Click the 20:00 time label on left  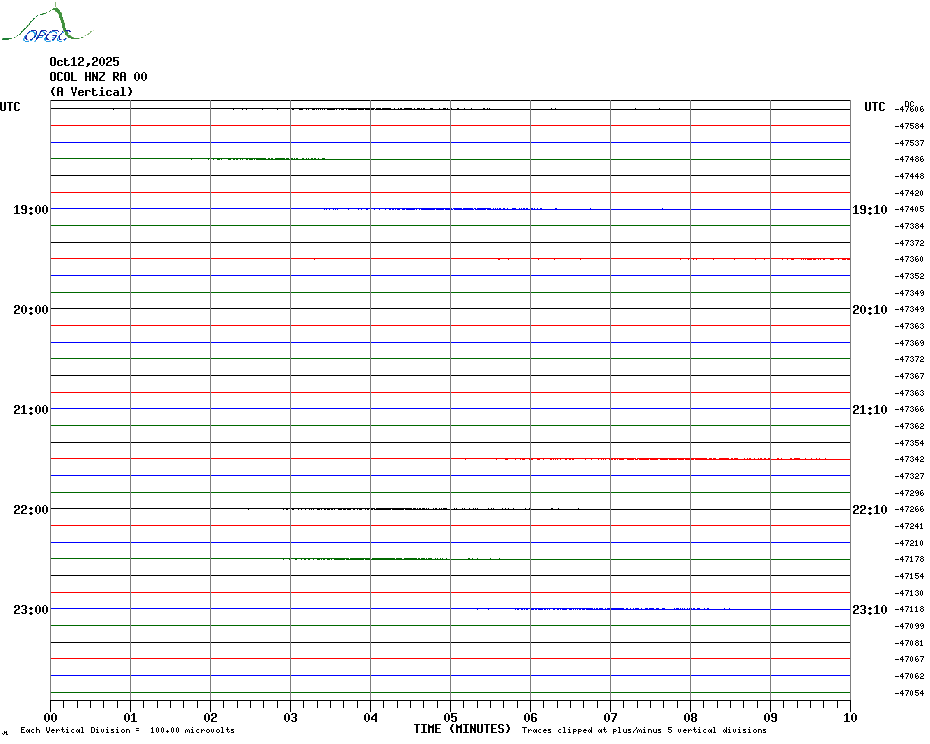[x=30, y=310]
